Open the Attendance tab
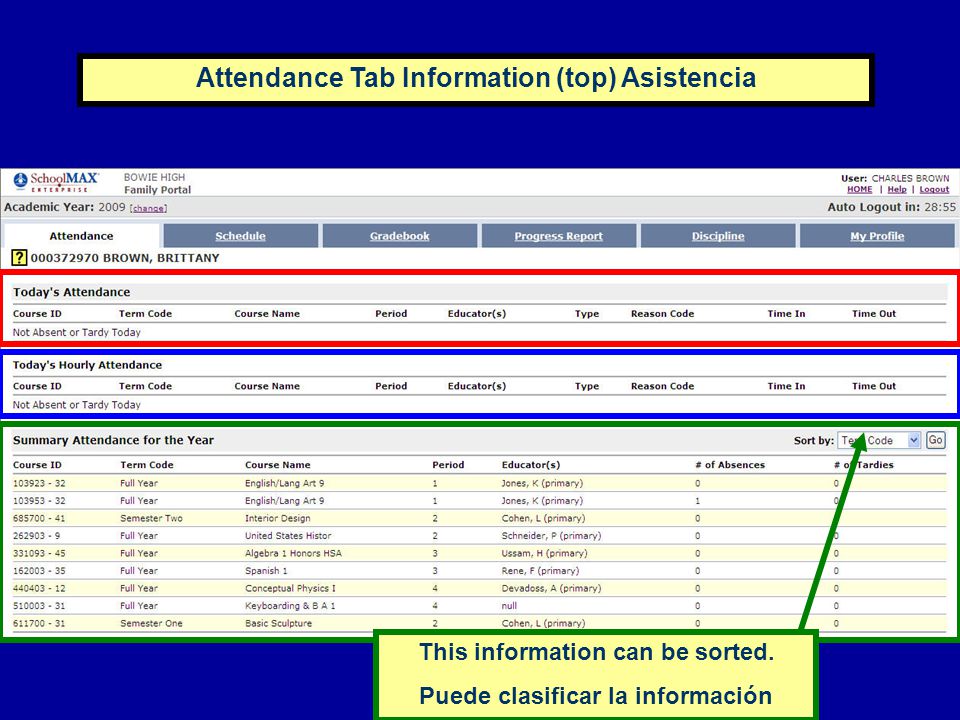This screenshot has height=720, width=960. coord(81,236)
